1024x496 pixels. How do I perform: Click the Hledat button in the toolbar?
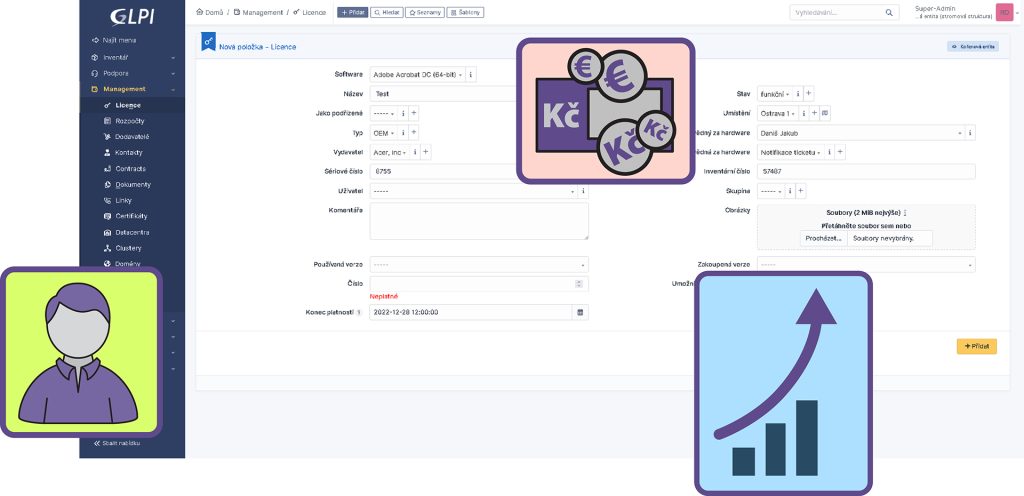click(387, 13)
